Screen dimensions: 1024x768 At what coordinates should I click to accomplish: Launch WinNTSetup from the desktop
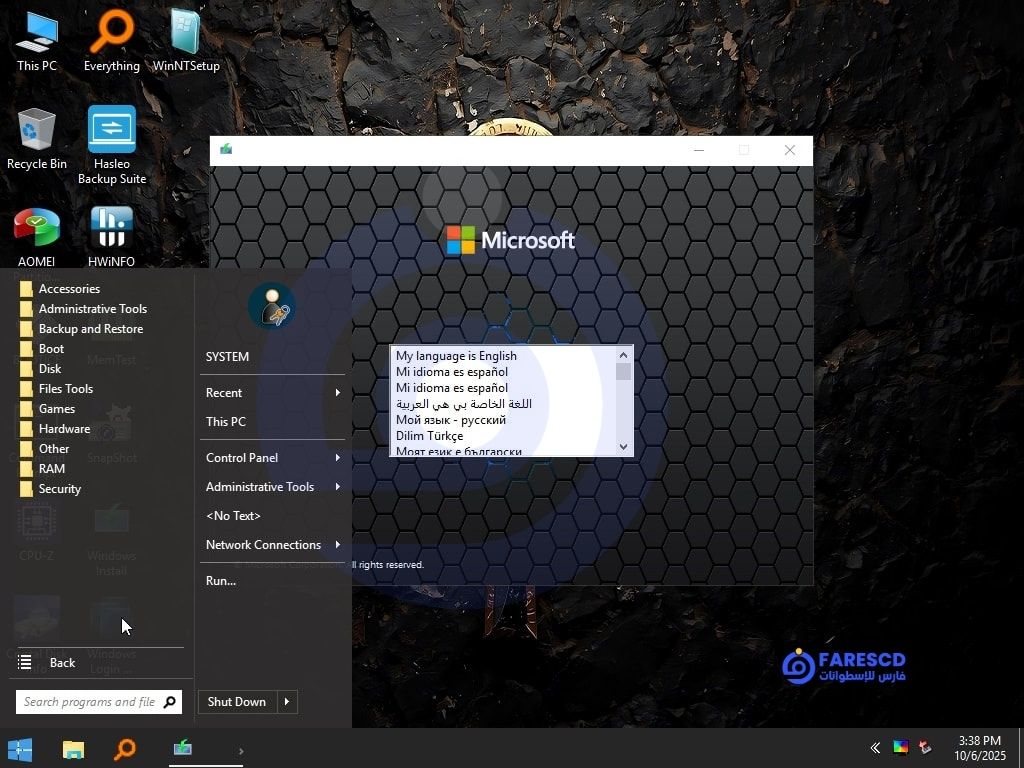[x=185, y=40]
